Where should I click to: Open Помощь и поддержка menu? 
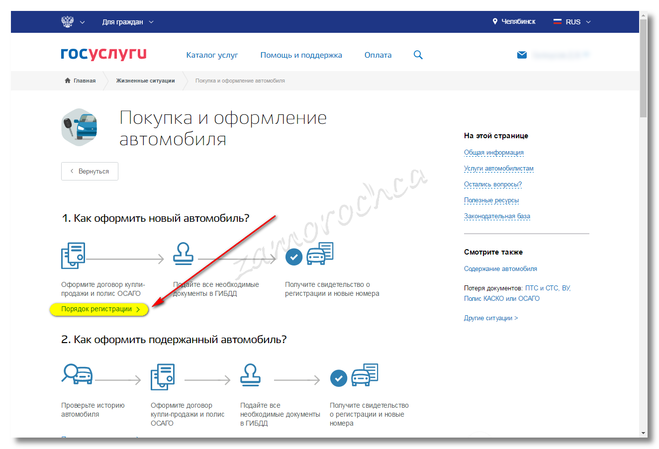301,55
